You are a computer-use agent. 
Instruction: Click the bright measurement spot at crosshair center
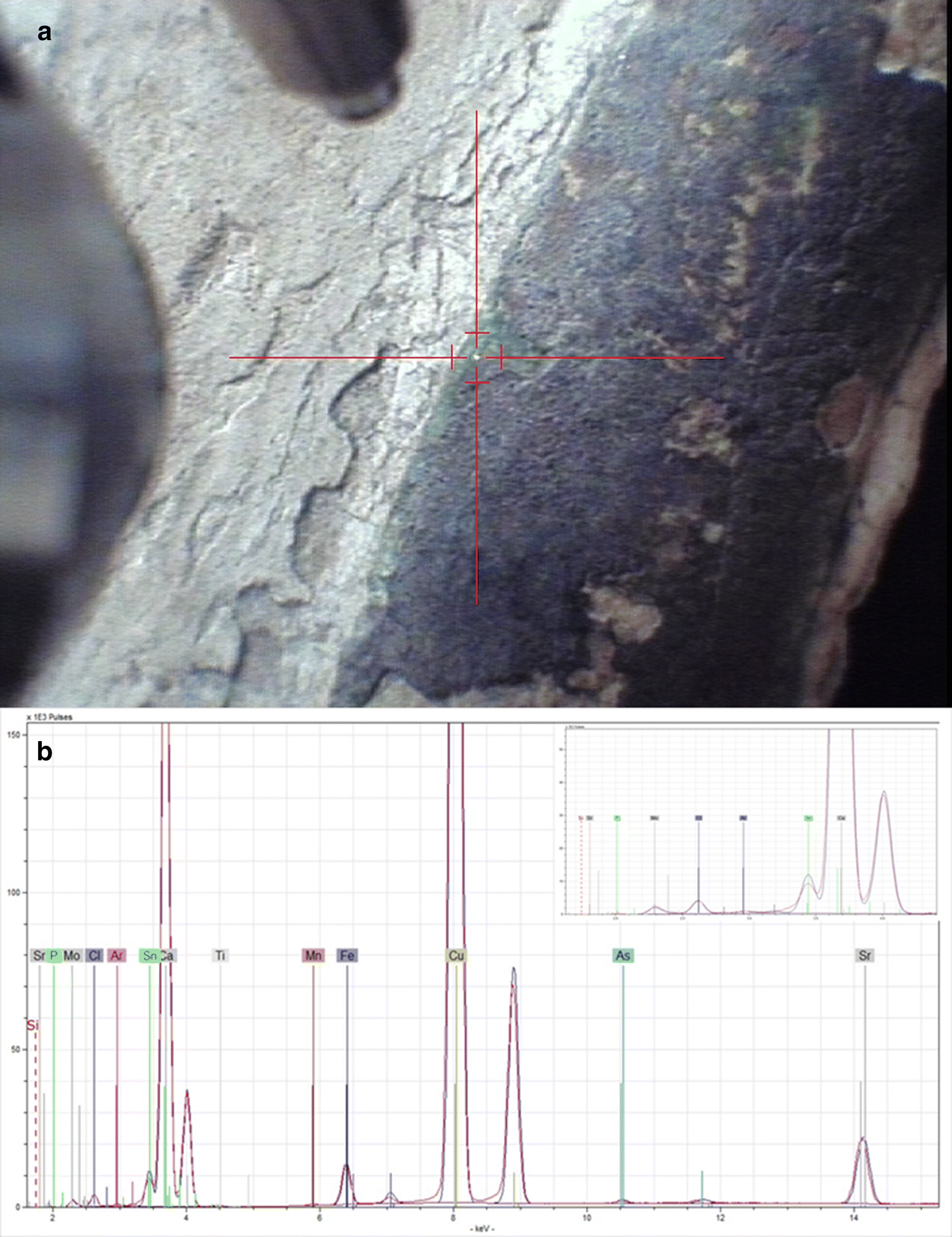click(477, 357)
